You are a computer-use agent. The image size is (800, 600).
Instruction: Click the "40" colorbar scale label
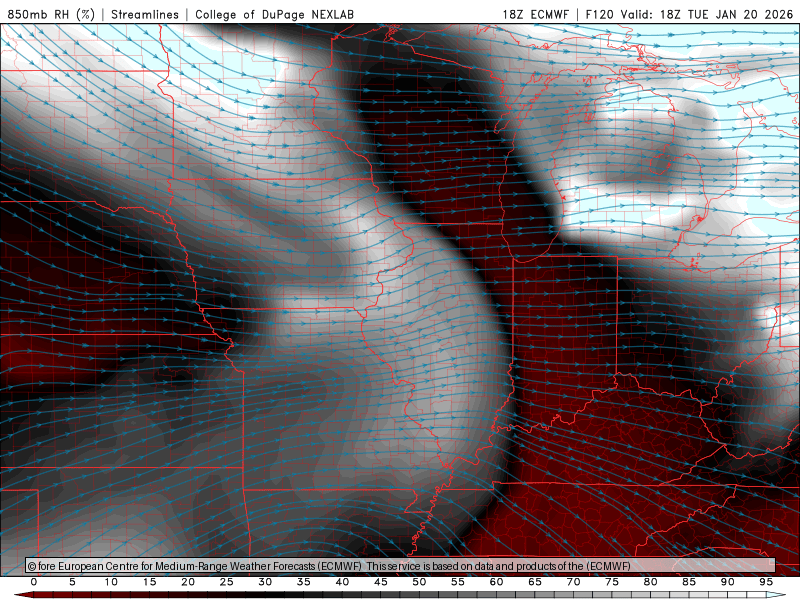(342, 582)
